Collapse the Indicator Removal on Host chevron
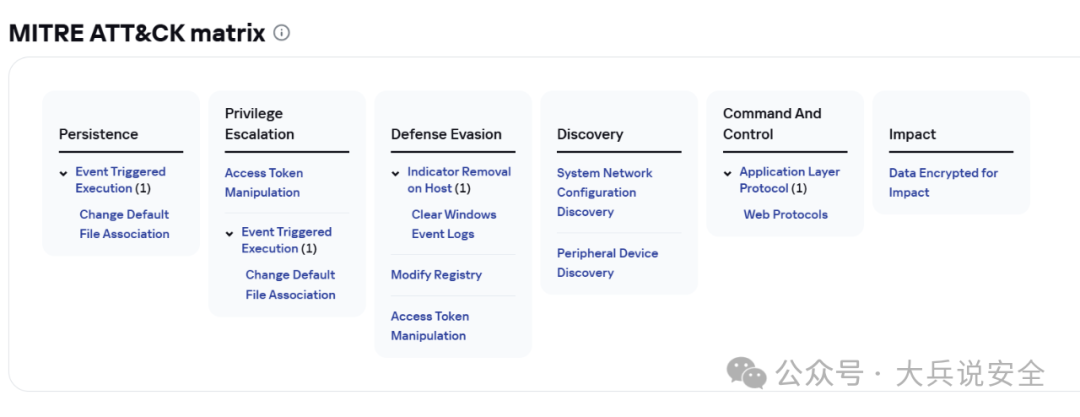This screenshot has height=417, width=1080. (396, 173)
